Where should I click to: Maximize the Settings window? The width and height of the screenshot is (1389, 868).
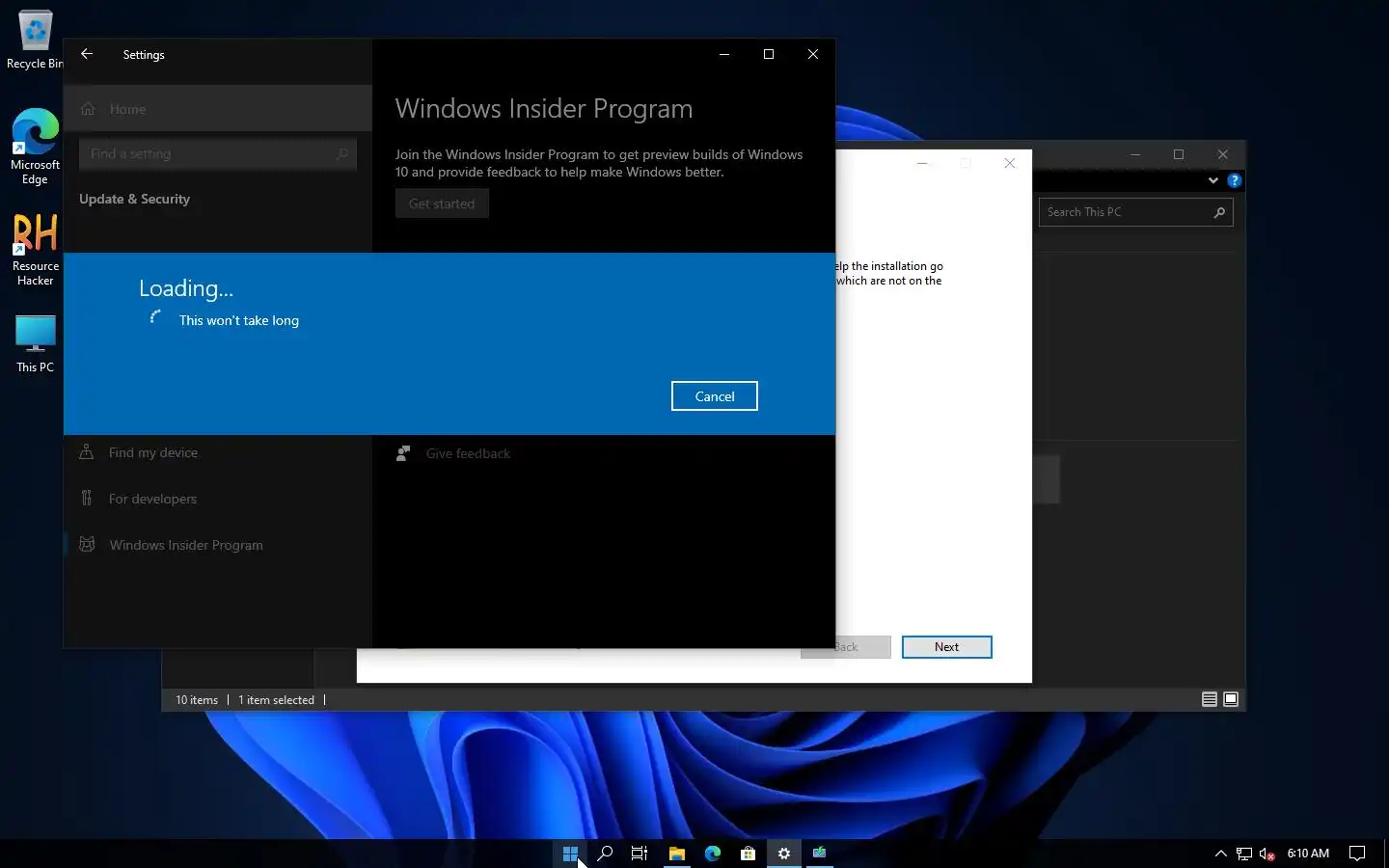(x=769, y=54)
